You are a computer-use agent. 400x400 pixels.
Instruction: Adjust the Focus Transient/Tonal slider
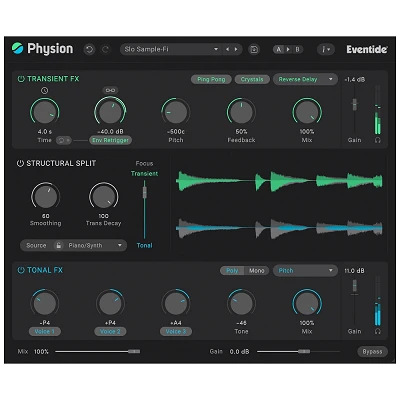145,192
